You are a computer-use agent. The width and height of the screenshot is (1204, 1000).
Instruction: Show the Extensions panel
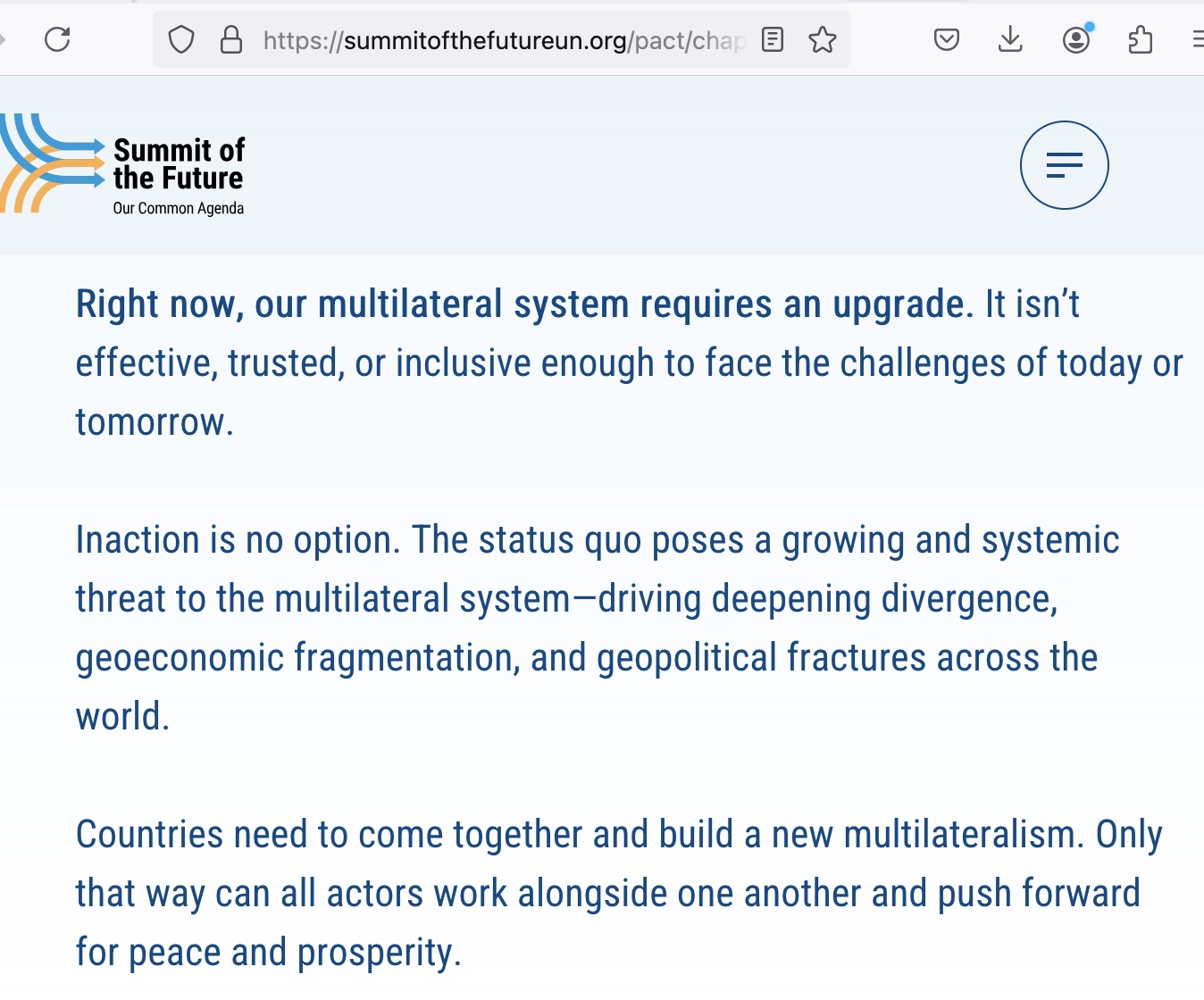[1141, 40]
